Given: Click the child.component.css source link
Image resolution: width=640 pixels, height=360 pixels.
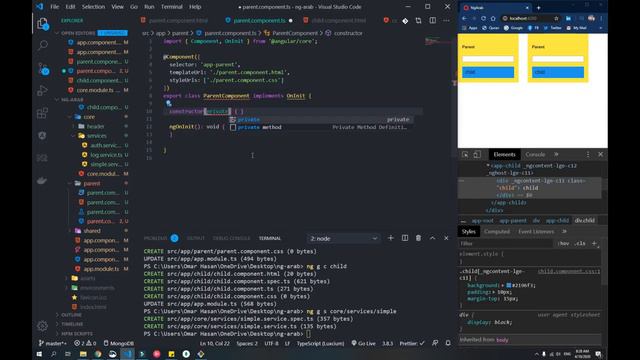Looking at the screenshot, I should (569, 271).
